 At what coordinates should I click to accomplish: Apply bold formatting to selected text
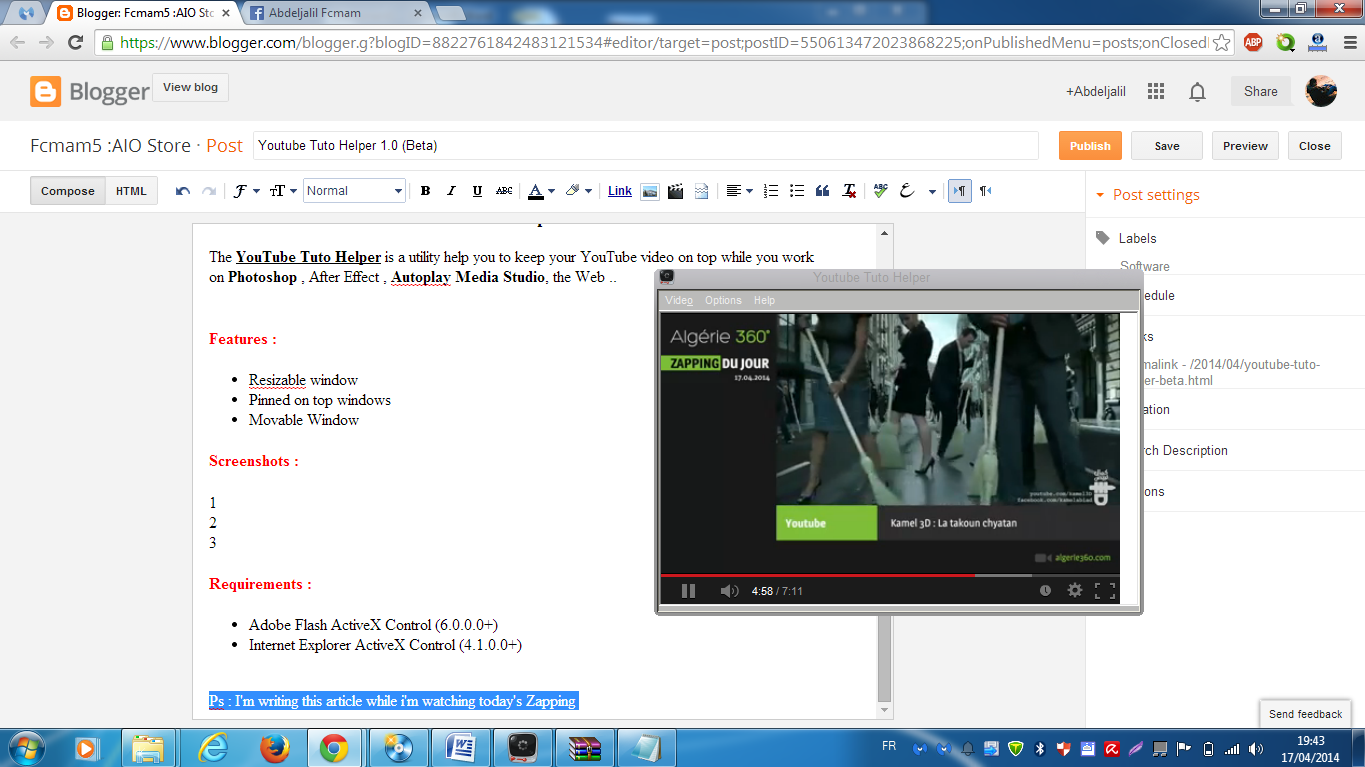coord(425,191)
